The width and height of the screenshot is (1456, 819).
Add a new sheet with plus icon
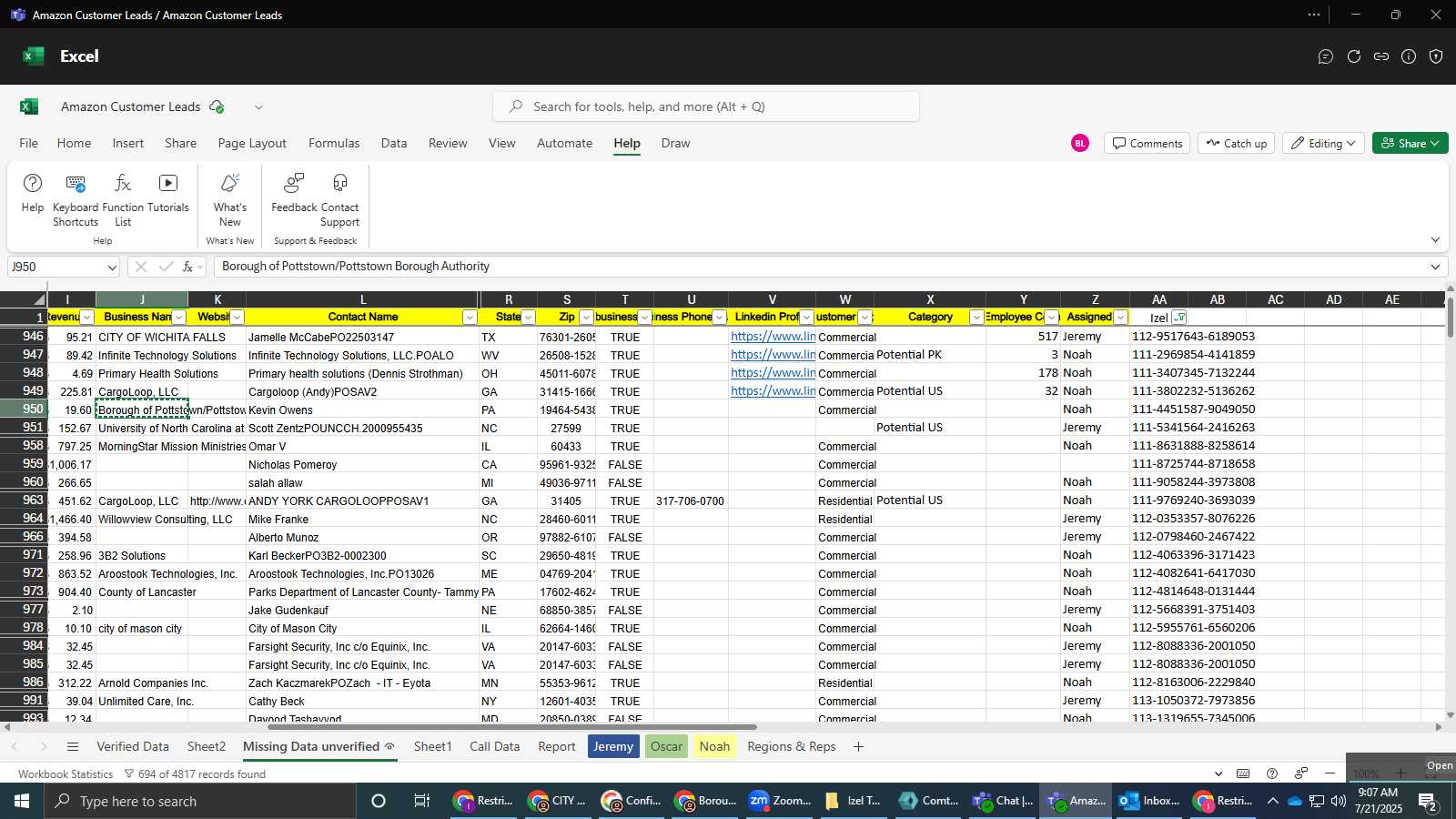(x=858, y=746)
